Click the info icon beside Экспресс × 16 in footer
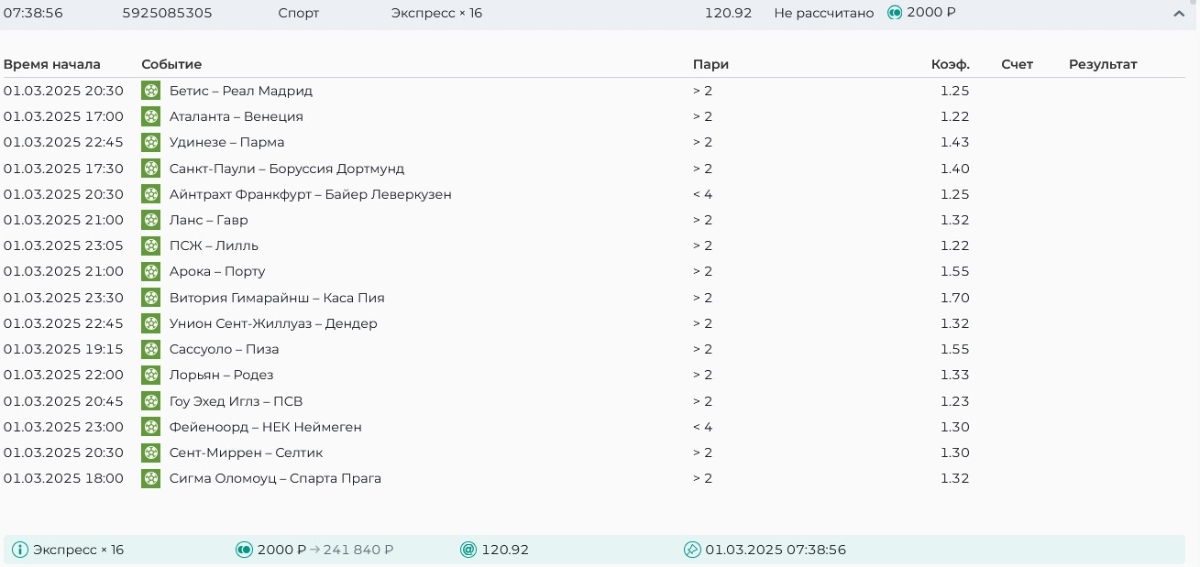 point(20,550)
